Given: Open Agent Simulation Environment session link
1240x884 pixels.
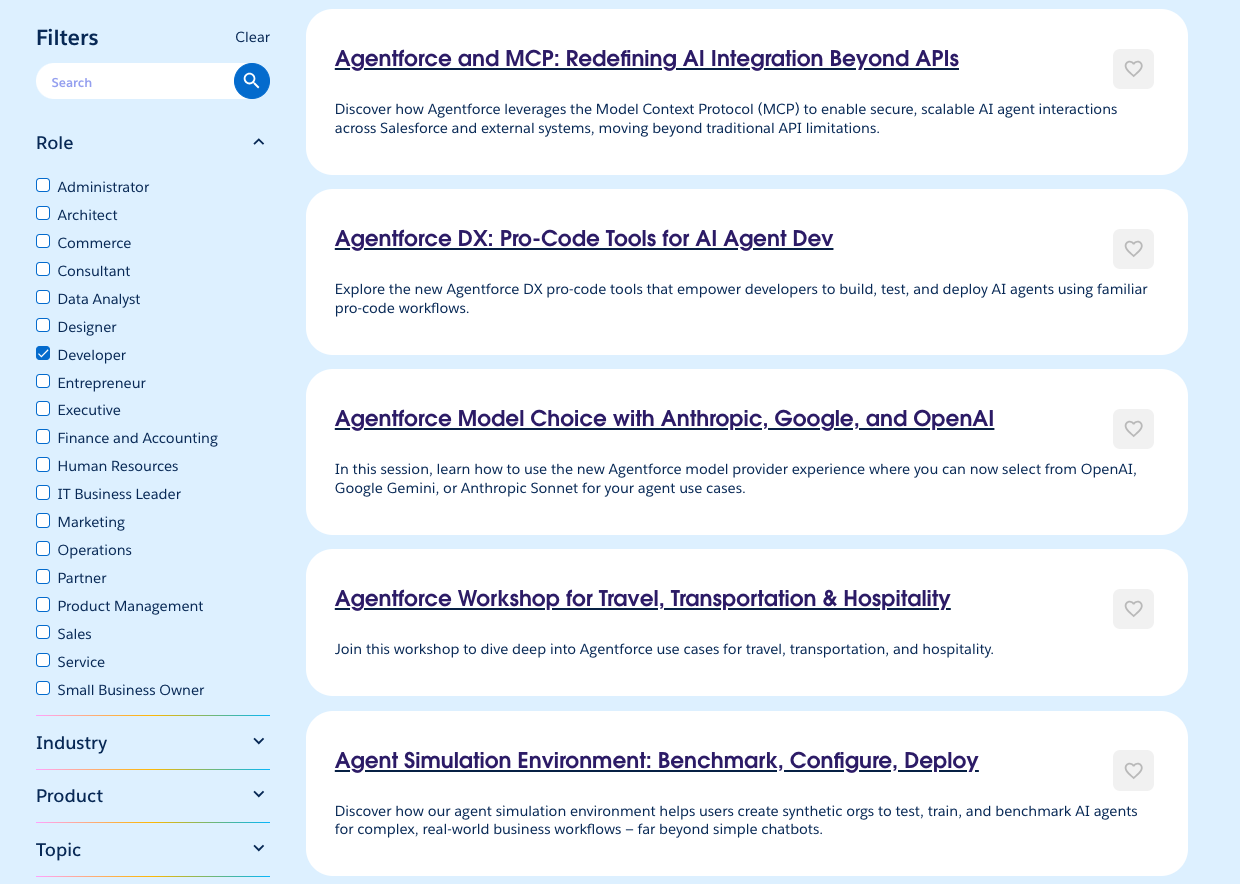Looking at the screenshot, I should pos(656,760).
